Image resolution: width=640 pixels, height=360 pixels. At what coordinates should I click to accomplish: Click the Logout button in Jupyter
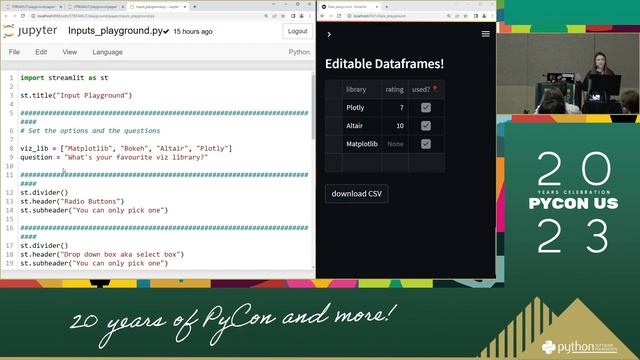297,31
